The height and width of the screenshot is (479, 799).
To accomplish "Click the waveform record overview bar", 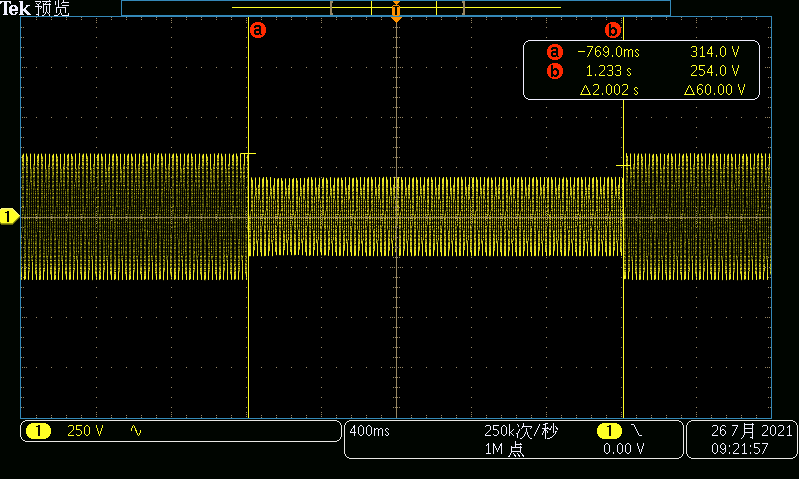I will click(x=396, y=7).
